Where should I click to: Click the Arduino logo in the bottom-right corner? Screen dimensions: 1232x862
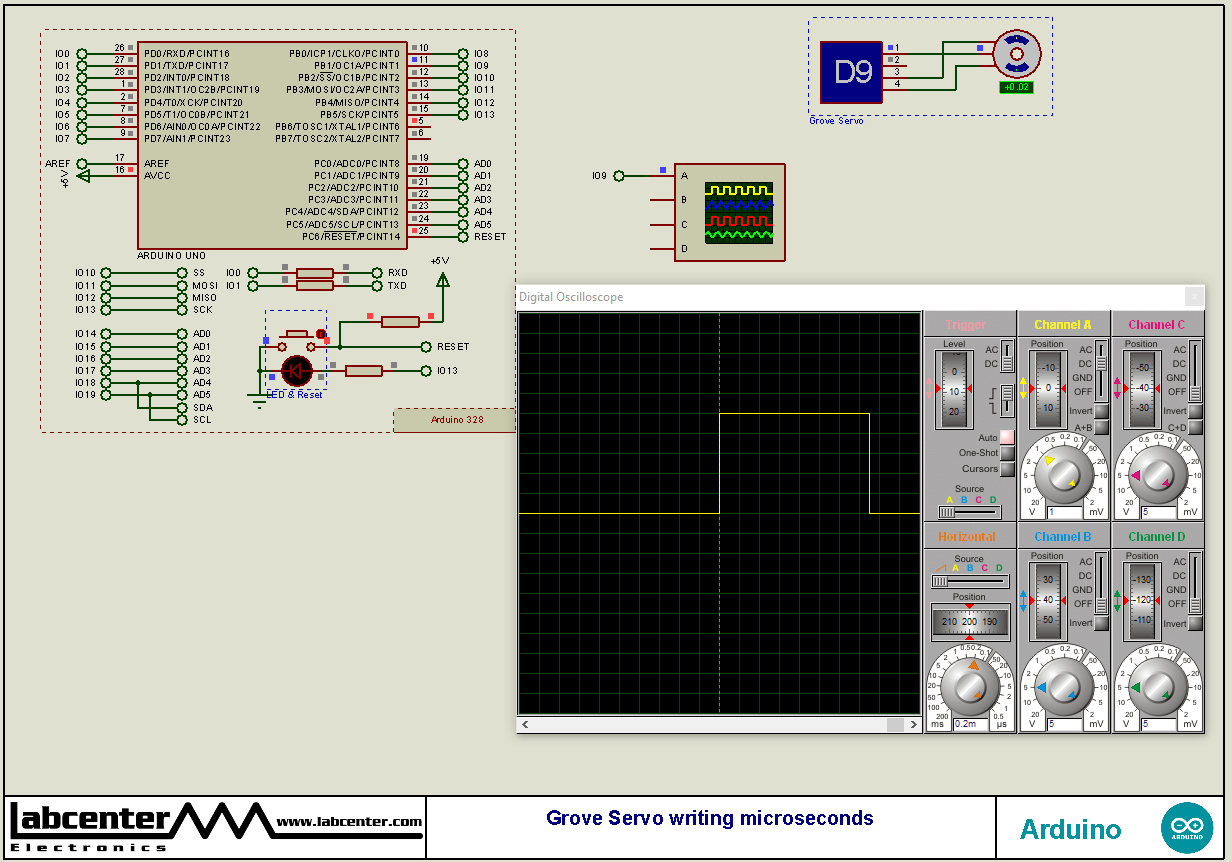1187,827
